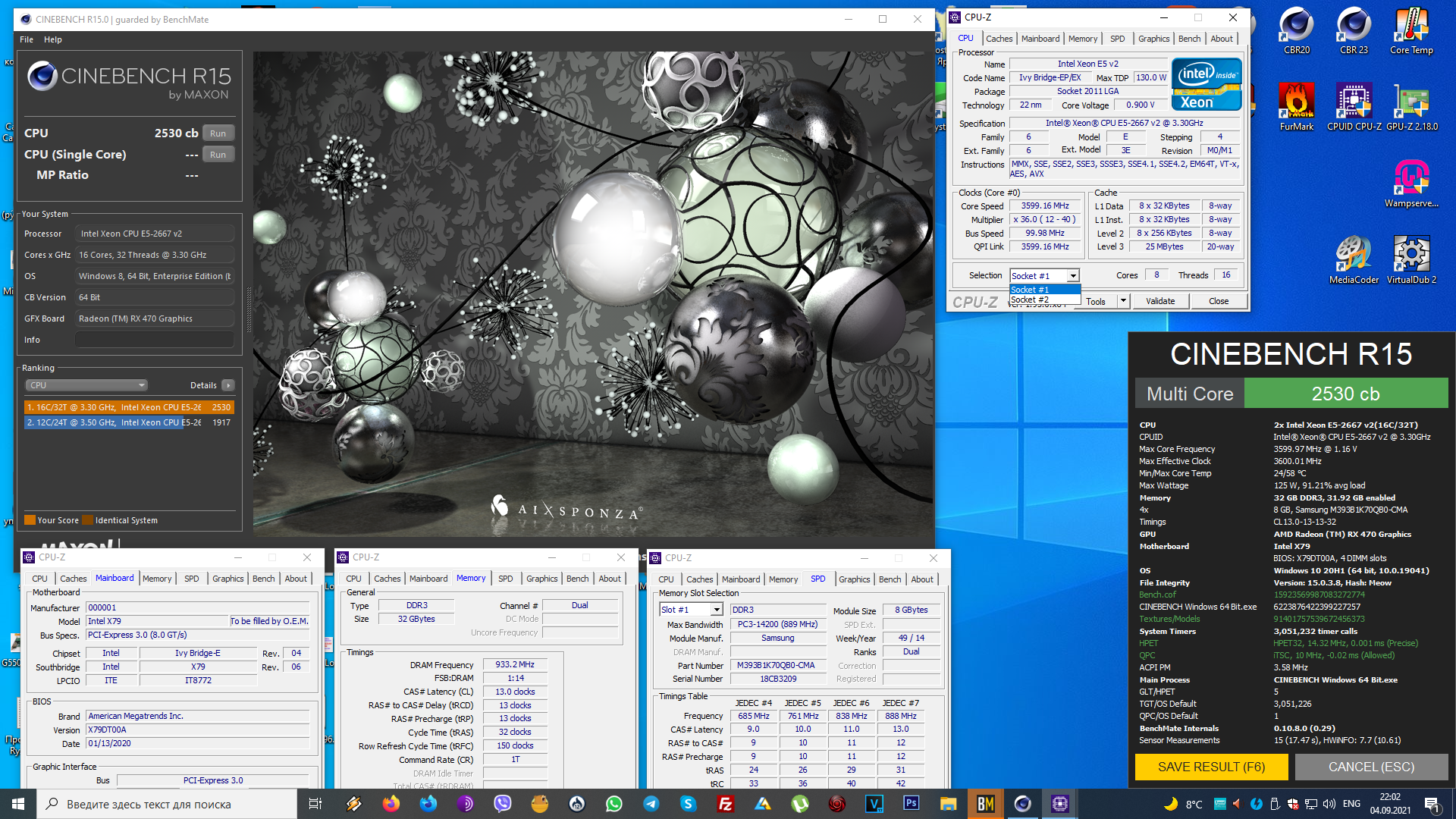Launch CPUID CPU-Z desktop shortcut
Screen dimensions: 1456x819
point(1354,107)
